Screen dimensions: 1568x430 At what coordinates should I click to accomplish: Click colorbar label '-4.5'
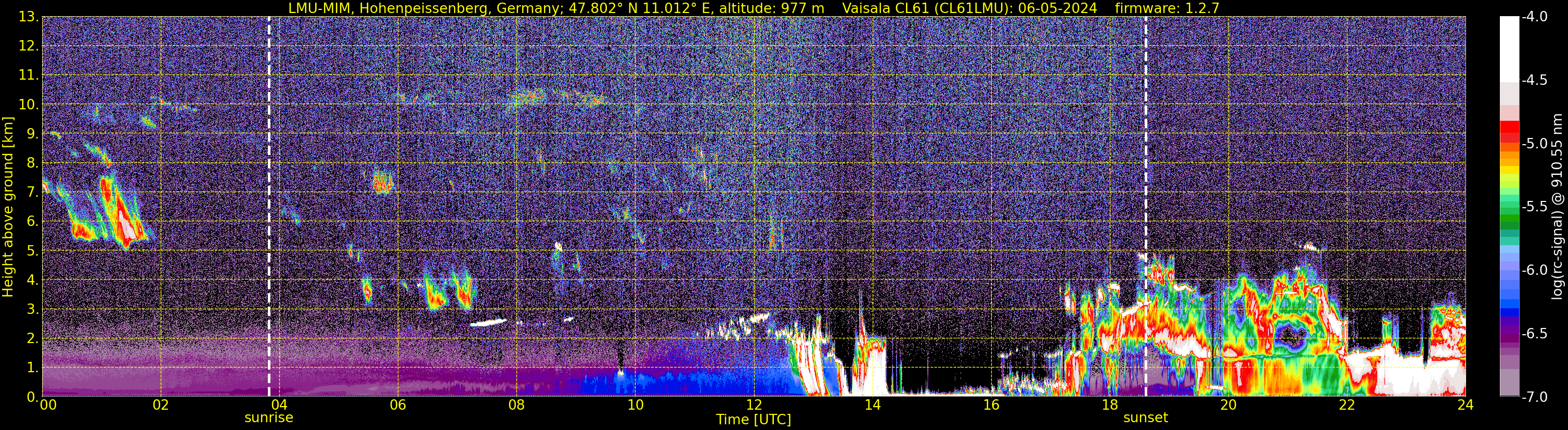point(1534,80)
